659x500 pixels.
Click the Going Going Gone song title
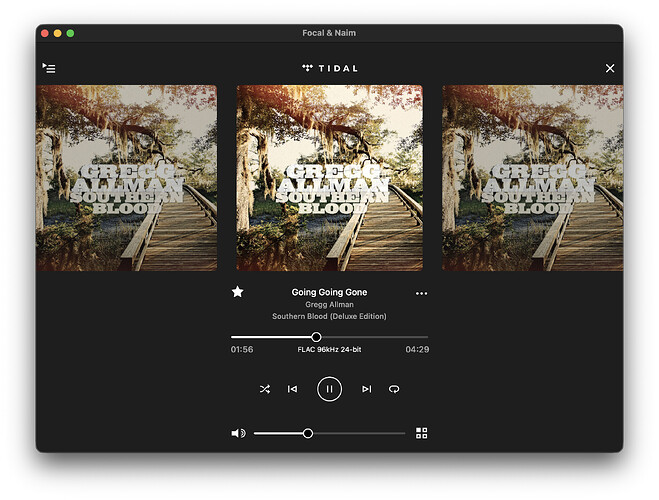click(329, 292)
